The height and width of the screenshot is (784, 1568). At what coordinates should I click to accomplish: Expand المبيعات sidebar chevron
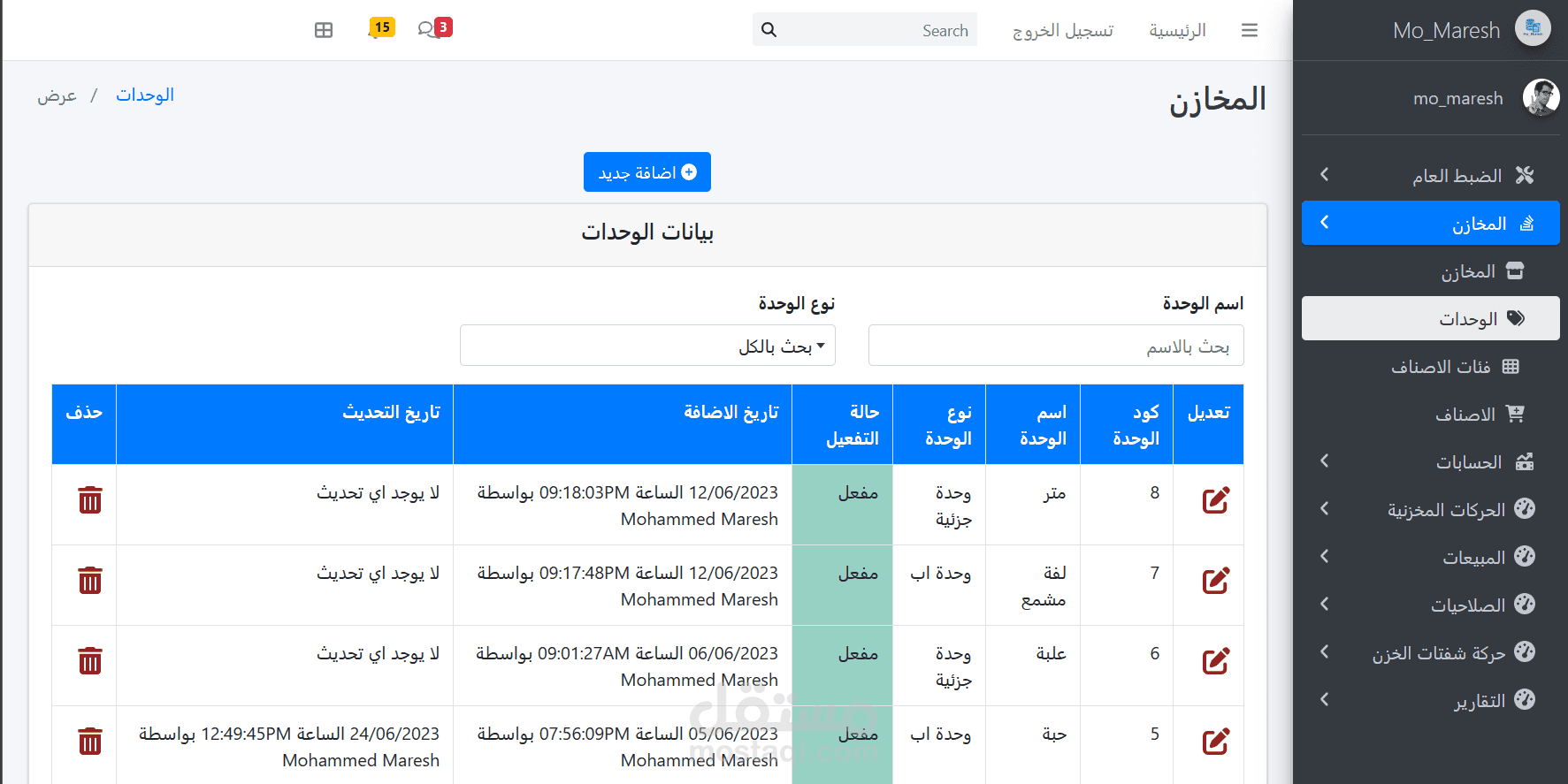1324,556
